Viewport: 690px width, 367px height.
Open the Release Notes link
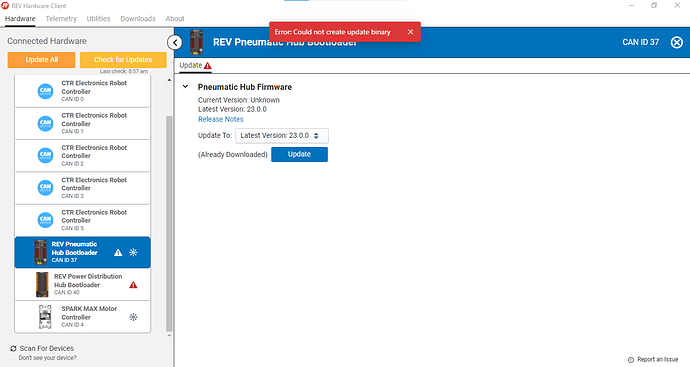click(x=220, y=119)
